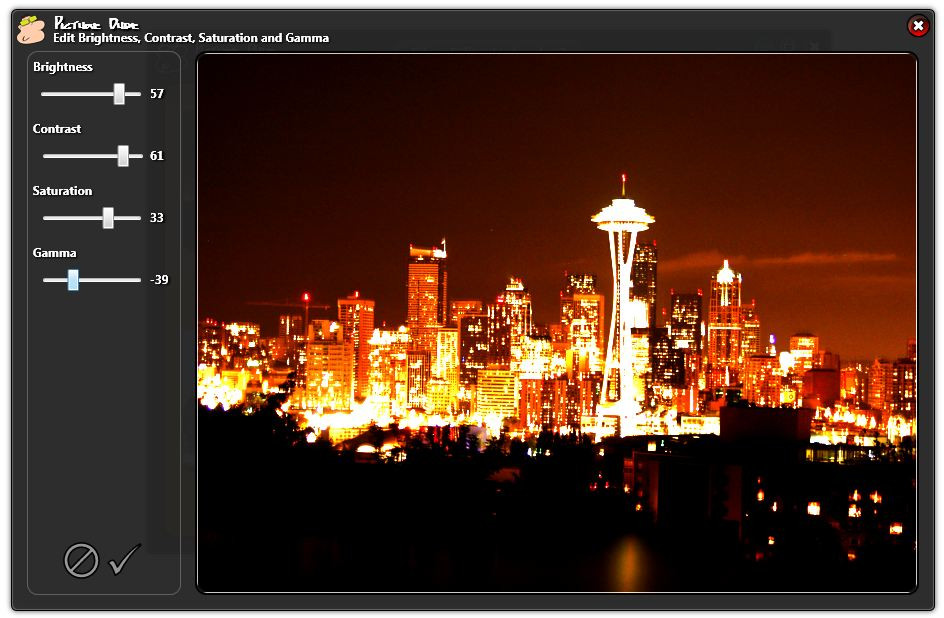Click the Picture Dude title text
Screen dimensions: 944x618
click(96, 23)
